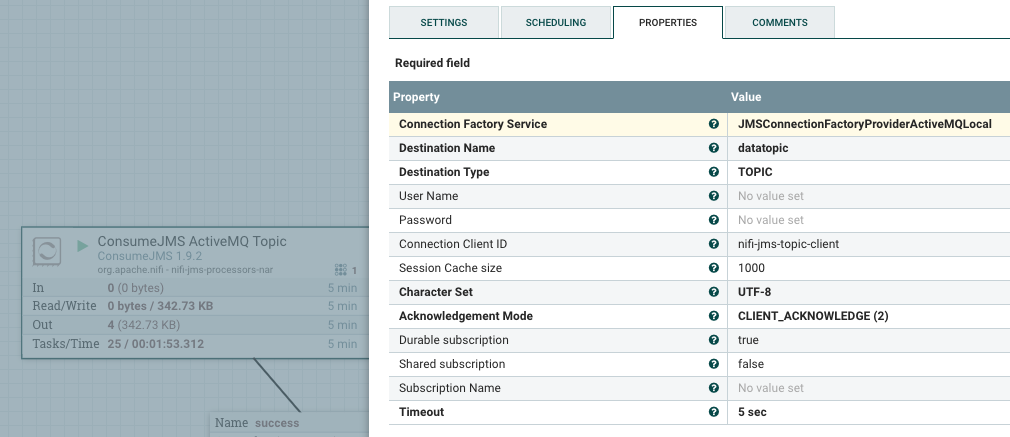This screenshot has width=1010, height=437.
Task: Click the processor Tasks/Time statistic row
Action: [x=195, y=344]
